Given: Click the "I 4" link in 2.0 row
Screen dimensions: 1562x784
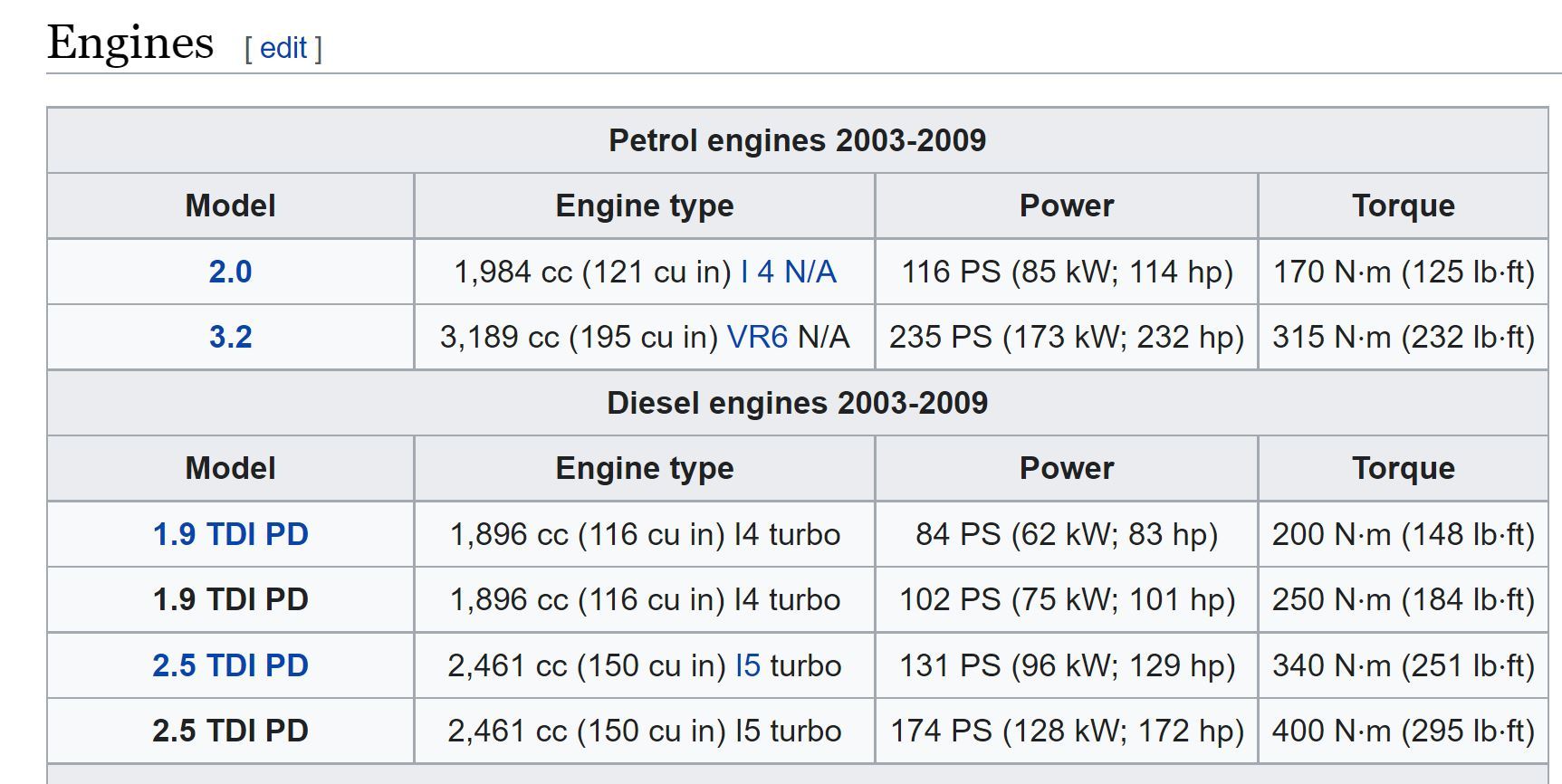Looking at the screenshot, I should click(757, 272).
